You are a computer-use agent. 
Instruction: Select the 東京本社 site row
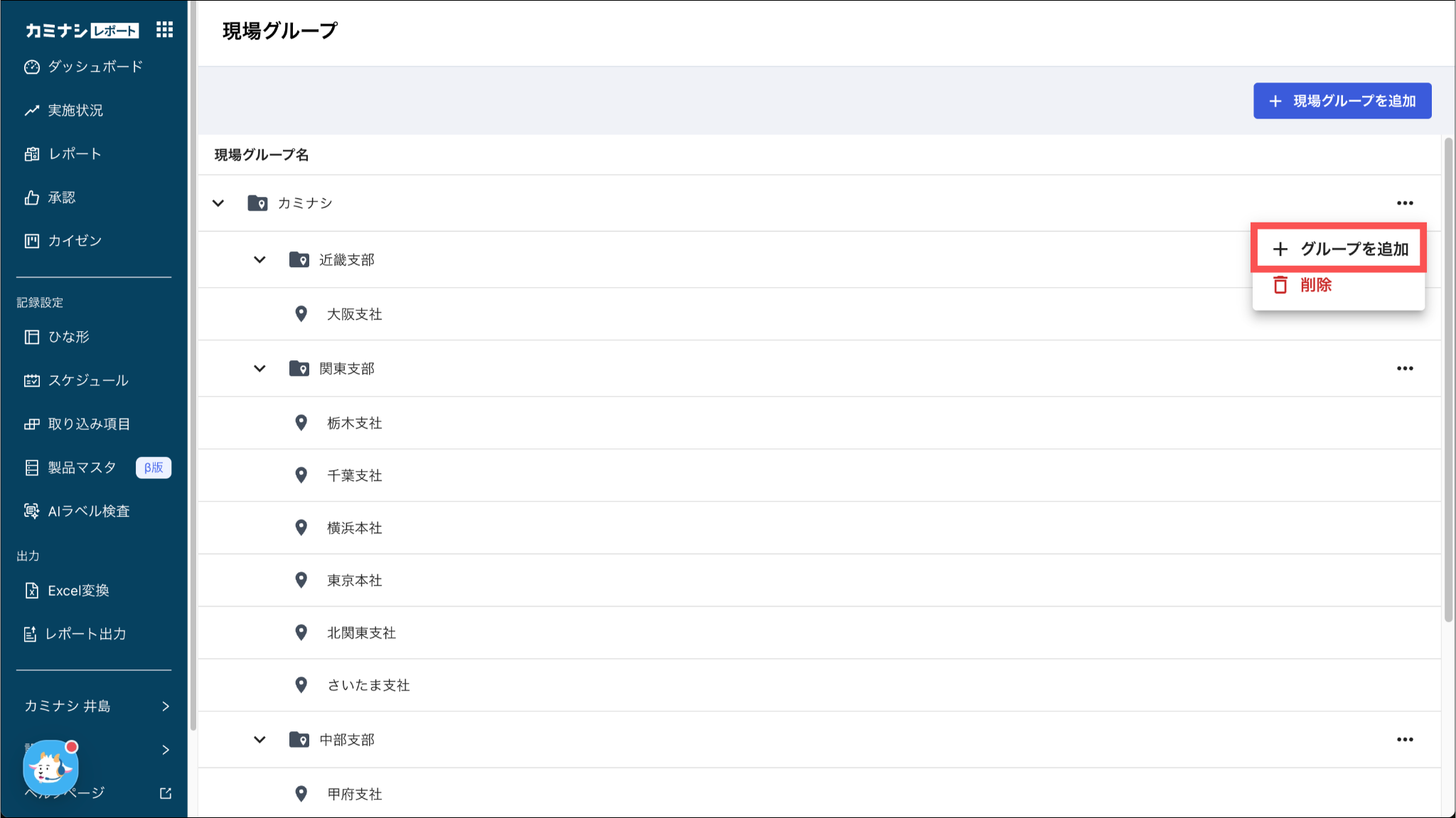pyautogui.click(x=354, y=581)
